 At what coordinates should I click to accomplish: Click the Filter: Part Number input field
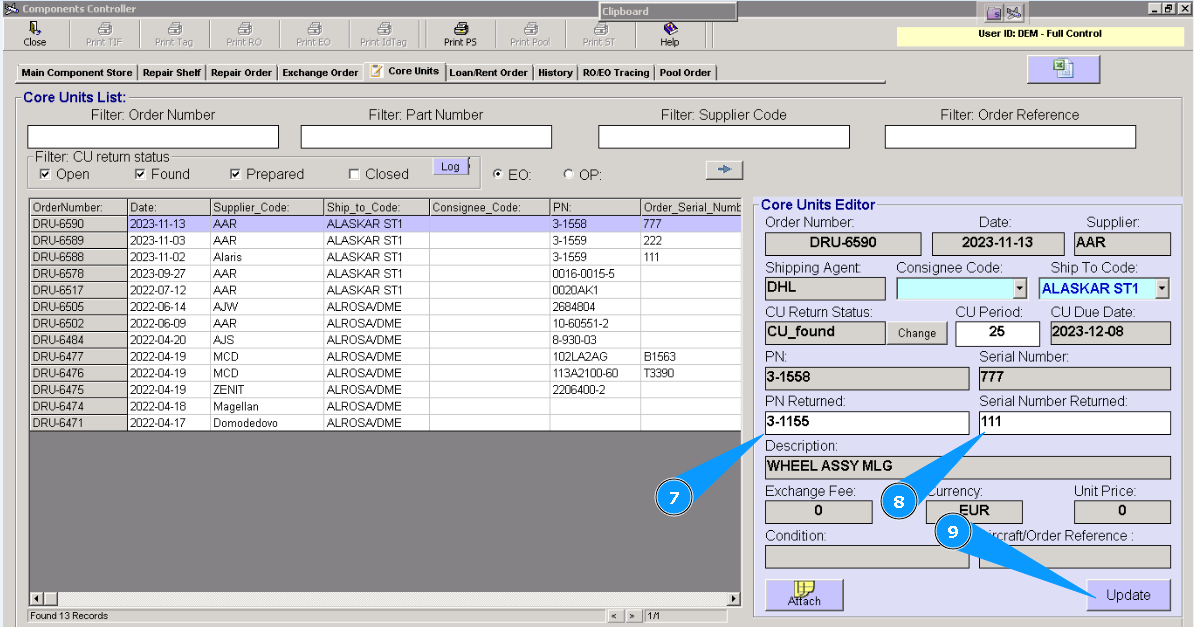426,137
